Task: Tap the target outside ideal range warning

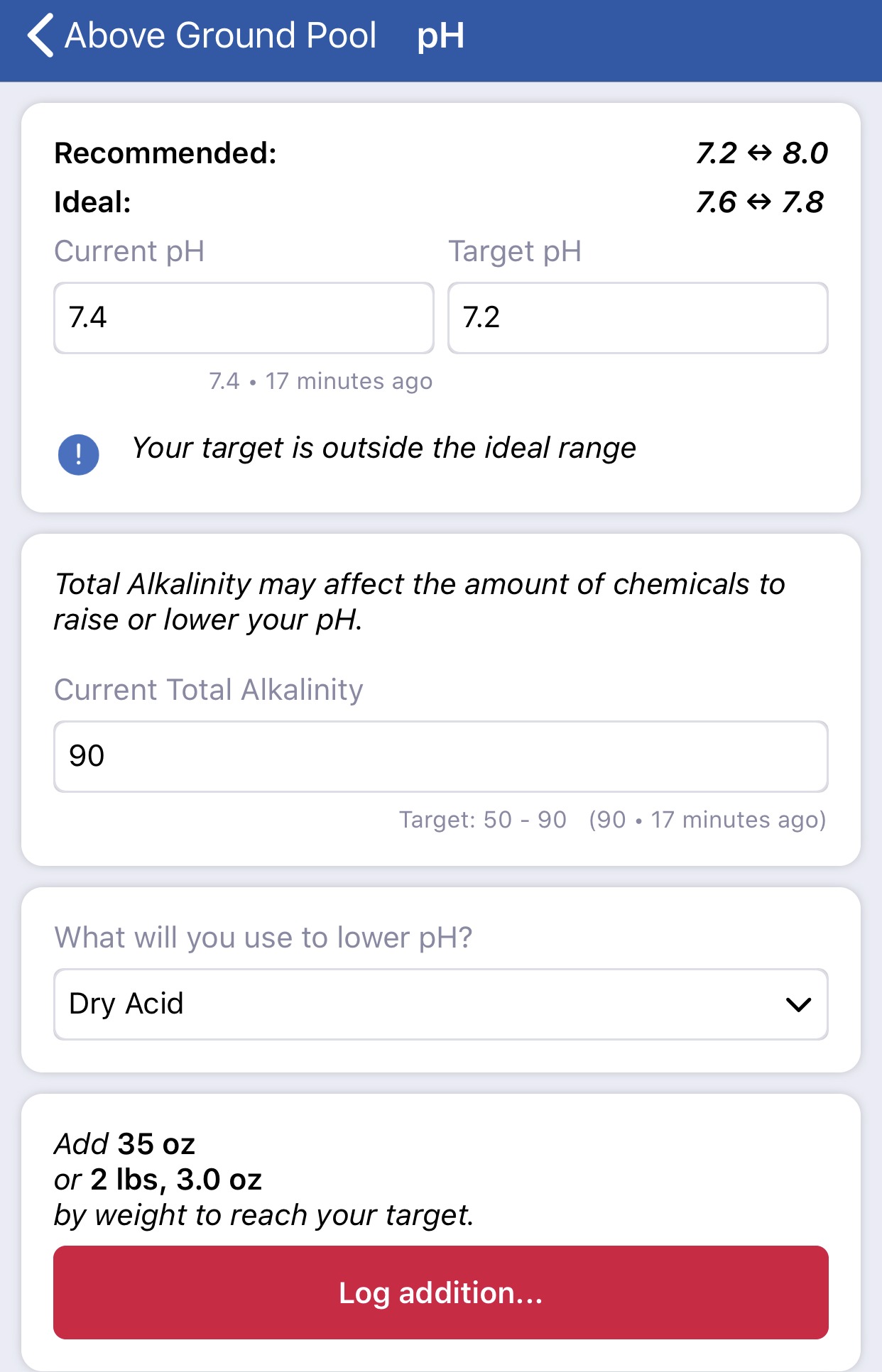Action: (383, 449)
